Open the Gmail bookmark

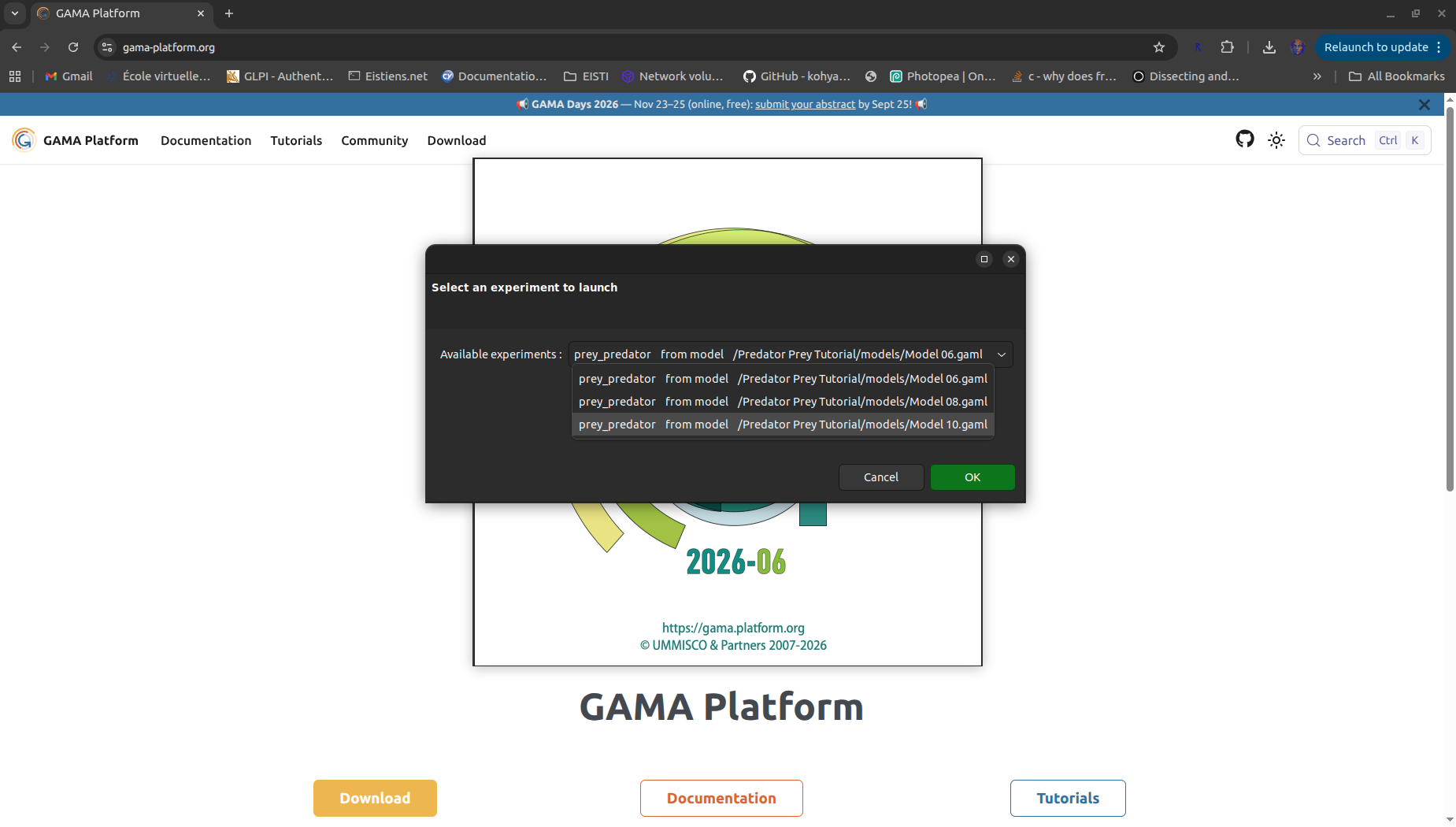(x=69, y=76)
